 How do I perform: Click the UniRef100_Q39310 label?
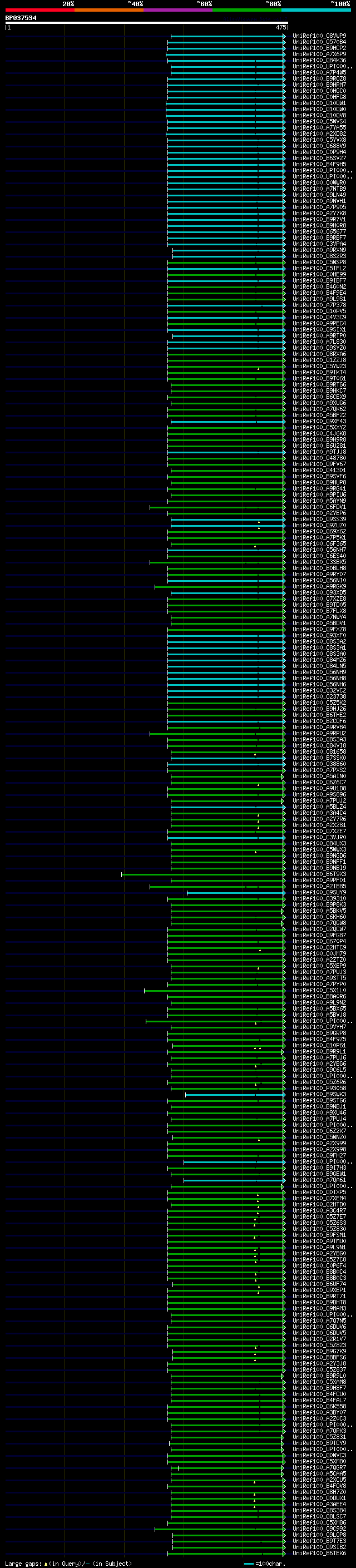319,898
